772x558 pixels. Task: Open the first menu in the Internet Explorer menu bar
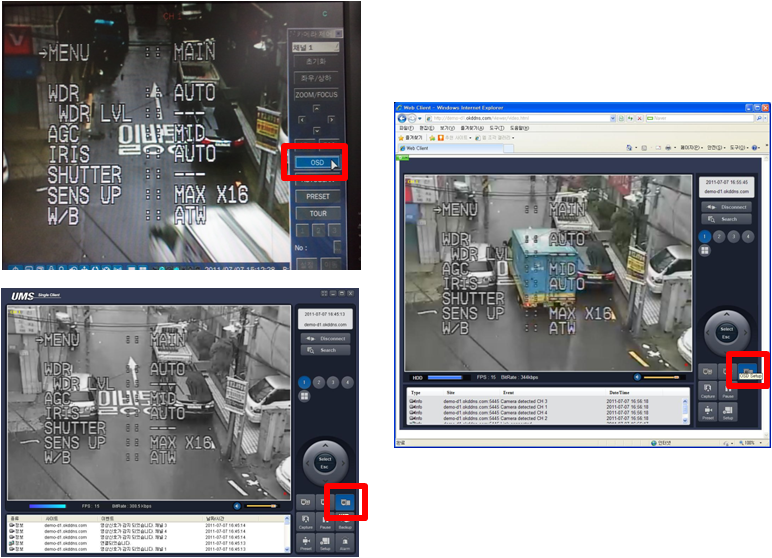406,128
